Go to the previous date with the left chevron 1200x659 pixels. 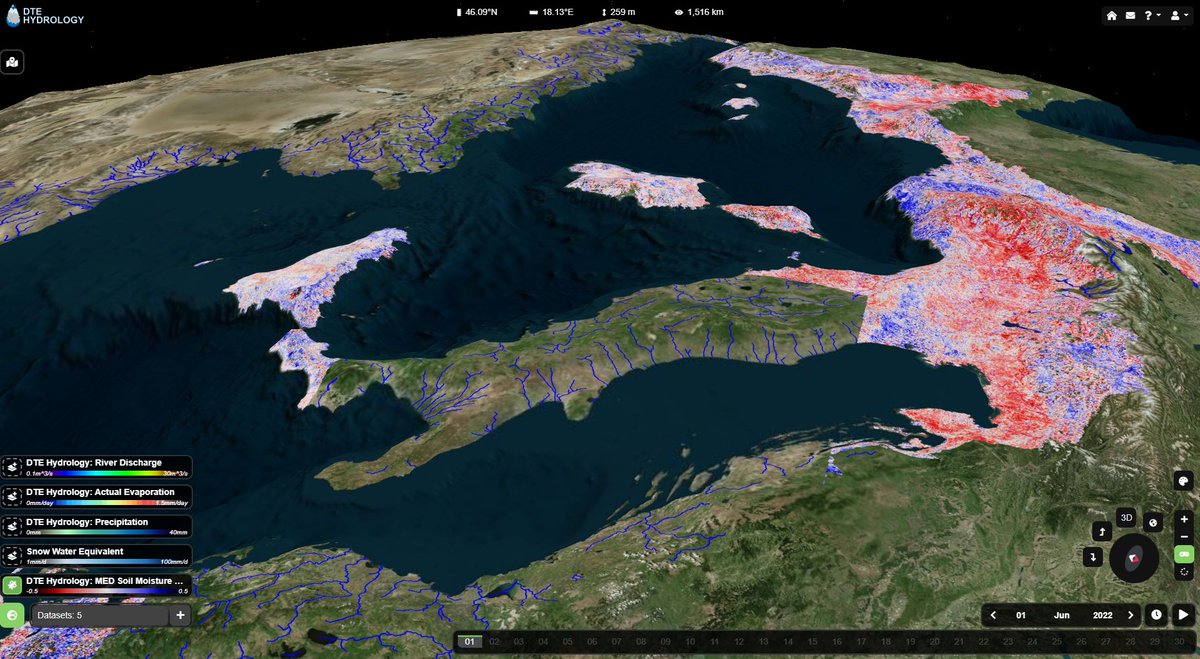[994, 615]
